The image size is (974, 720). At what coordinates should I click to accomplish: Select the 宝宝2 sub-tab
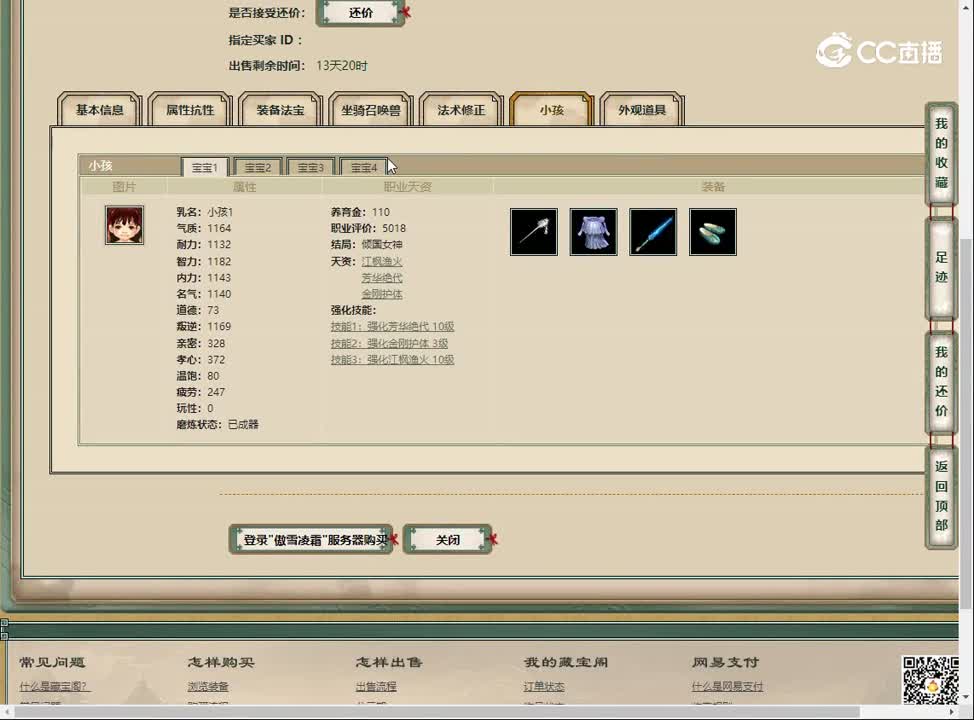[258, 167]
